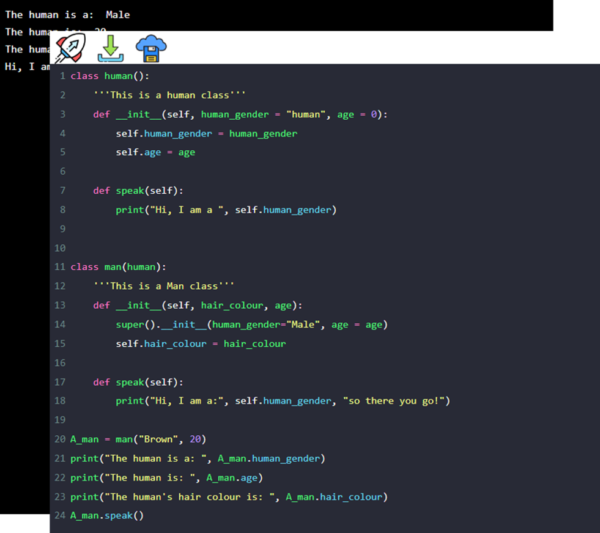The image size is (600, 533).
Task: Click line number 16 in the gutter
Action: point(60,362)
